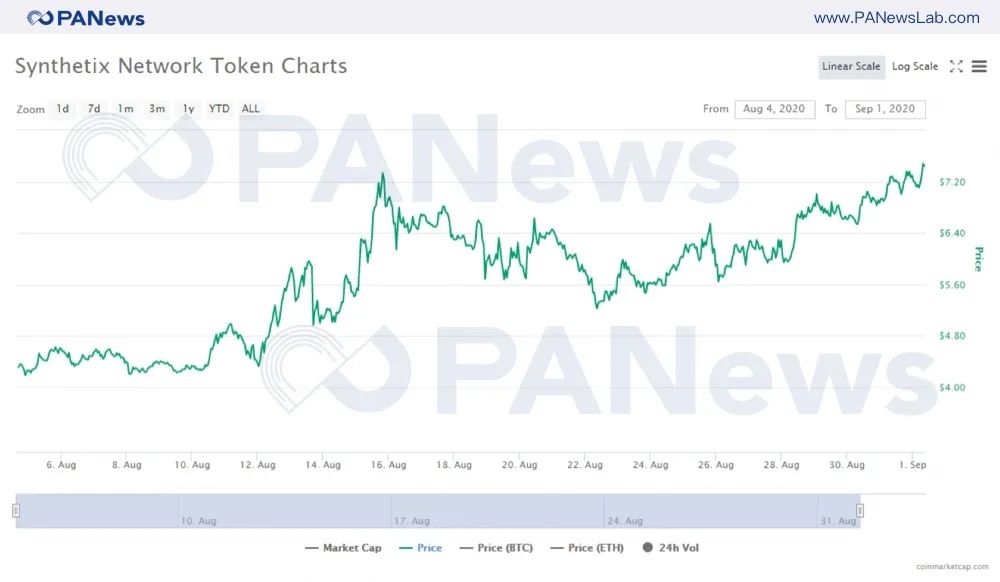Viewport: 1000px width, 582px height.
Task: Grab the left navigator range handle
Action: (x=16, y=511)
